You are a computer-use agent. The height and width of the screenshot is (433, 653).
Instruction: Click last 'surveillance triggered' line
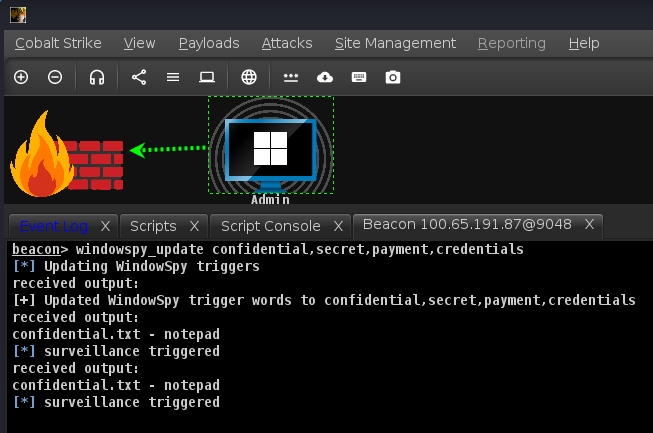pyautogui.click(x=116, y=403)
